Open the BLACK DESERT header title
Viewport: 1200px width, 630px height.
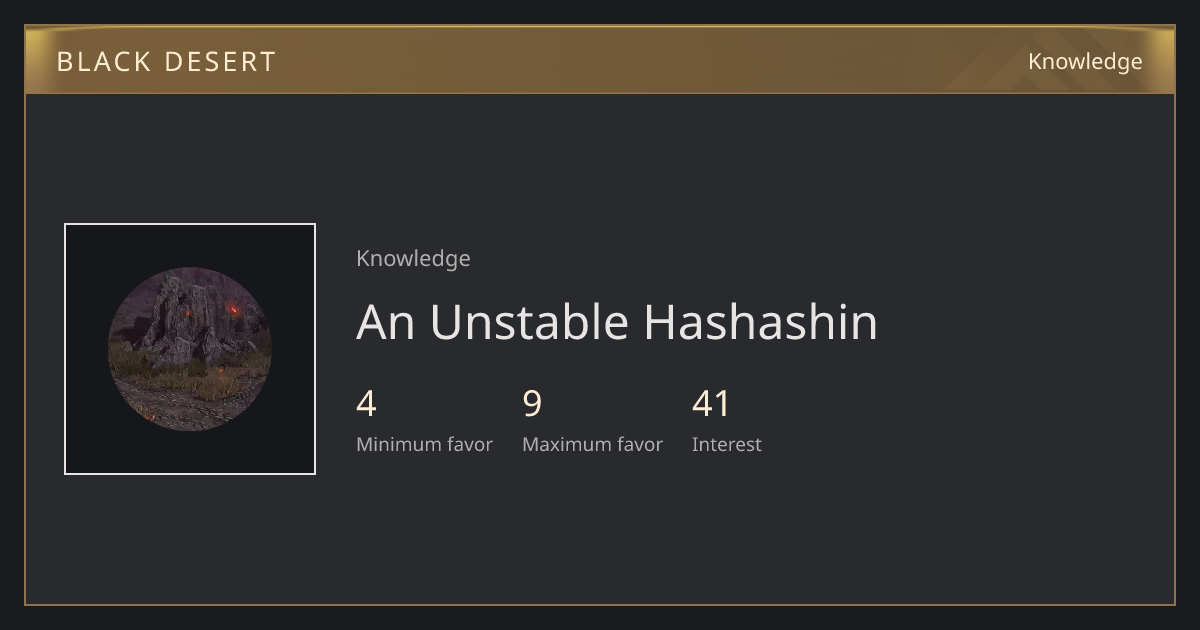point(166,62)
